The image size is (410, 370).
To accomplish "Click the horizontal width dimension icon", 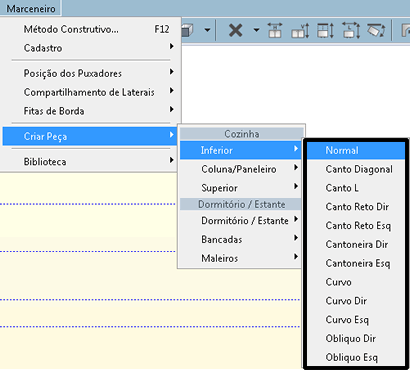I will point(275,30).
